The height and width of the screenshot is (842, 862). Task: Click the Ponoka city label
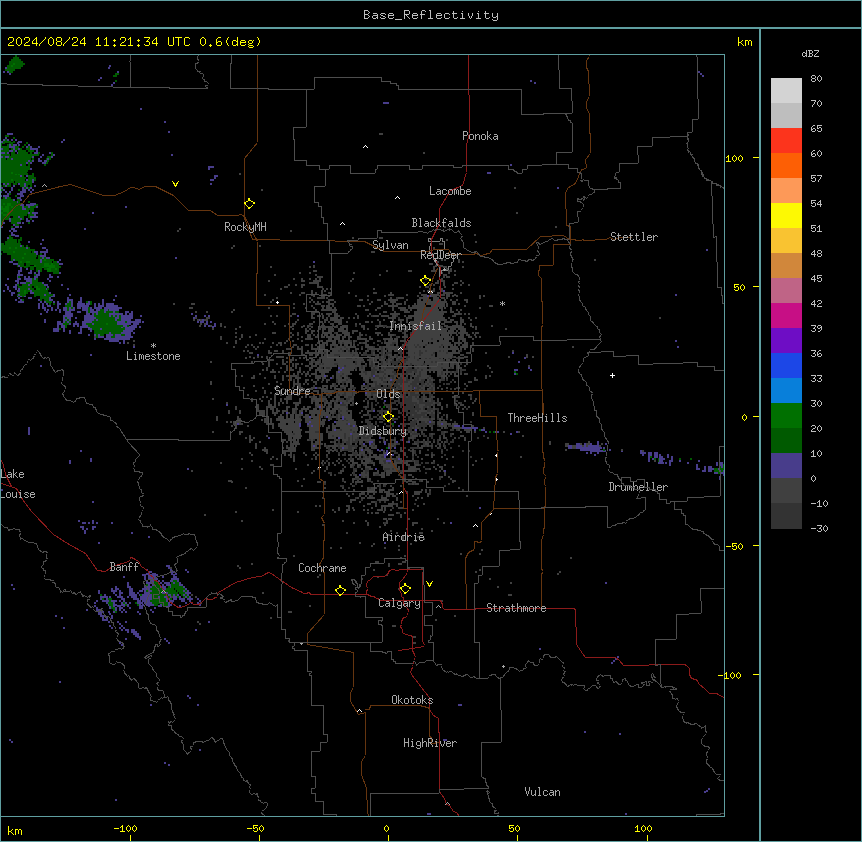click(480, 136)
